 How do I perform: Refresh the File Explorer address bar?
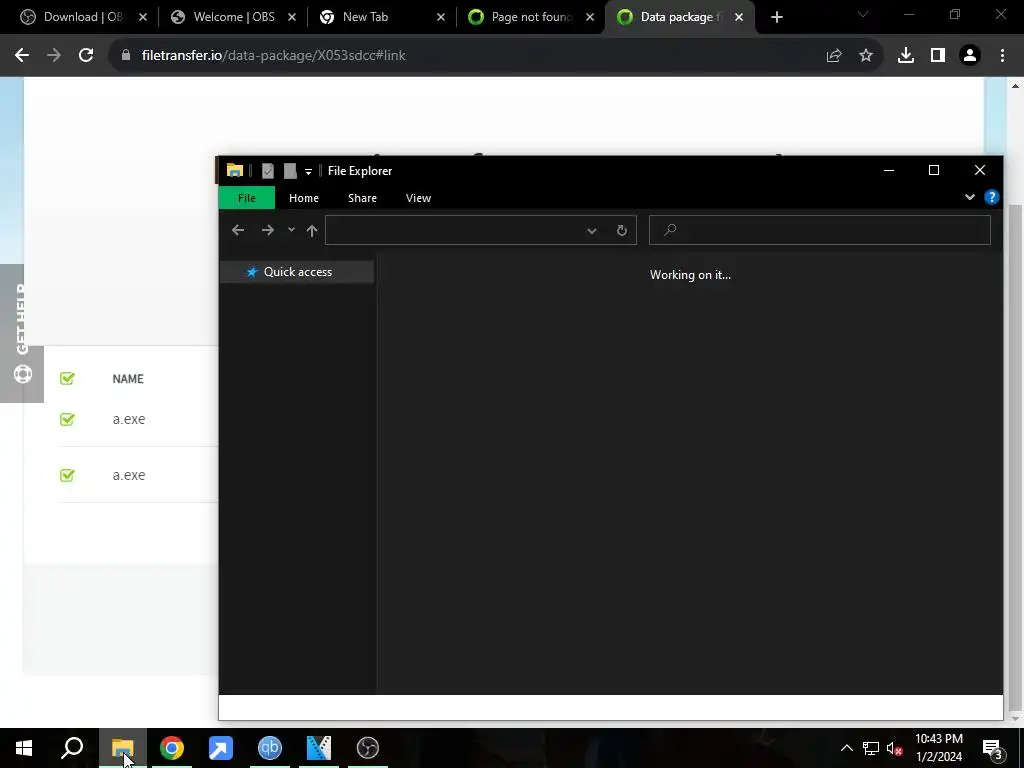pos(622,230)
